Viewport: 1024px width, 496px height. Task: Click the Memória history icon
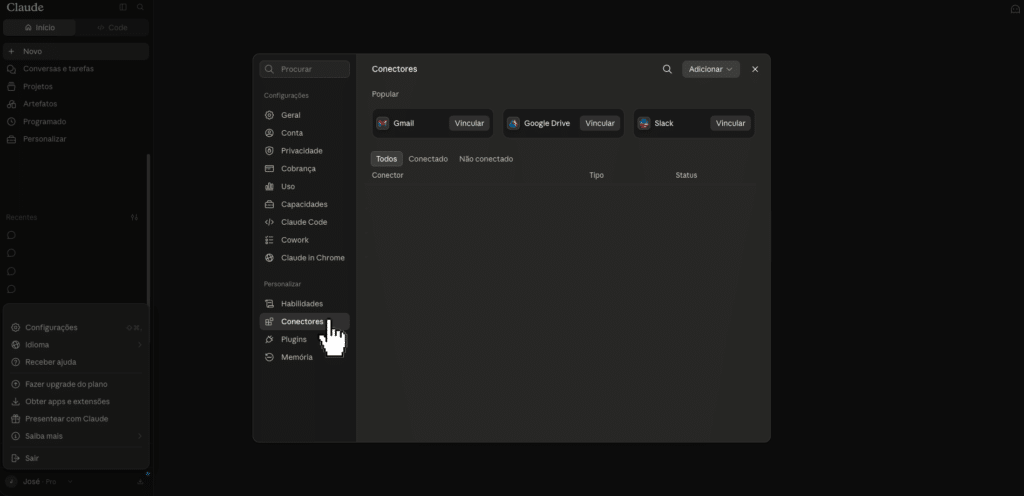pyautogui.click(x=269, y=357)
